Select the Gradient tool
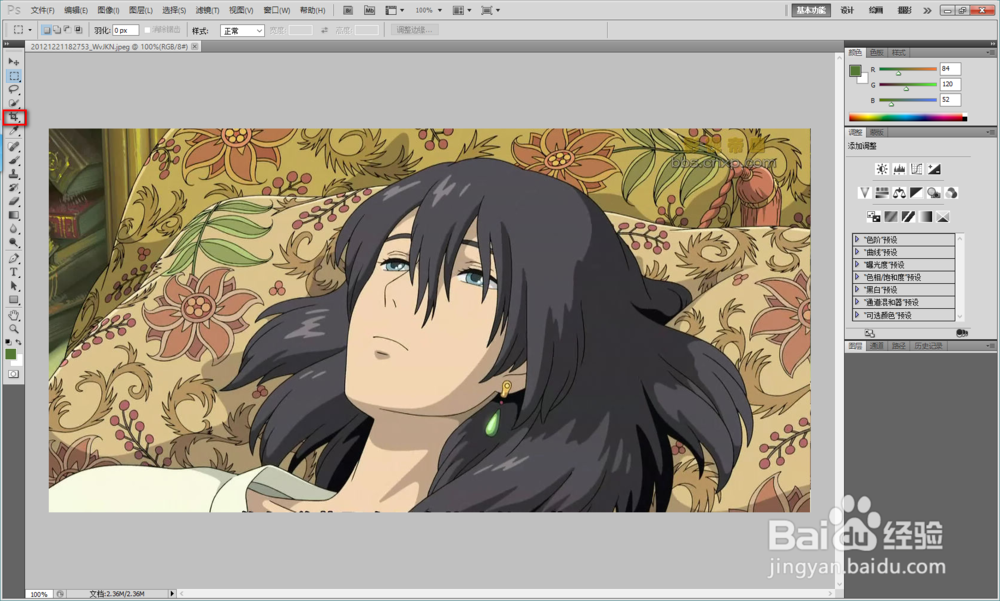Screen dimensions: 1000x601 [13, 215]
